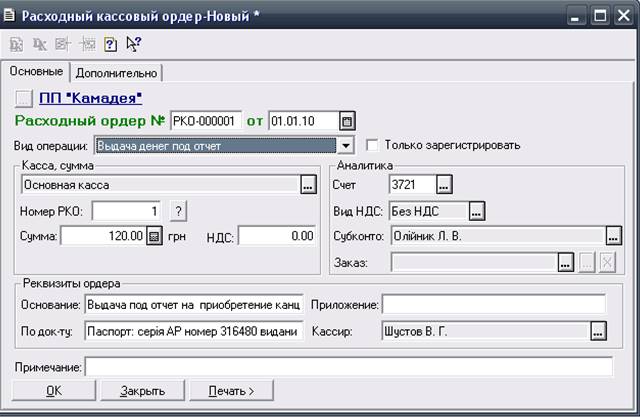Viewport: 640px width, 417px height.
Task: Click into the Примечание text field
Action: point(348,367)
